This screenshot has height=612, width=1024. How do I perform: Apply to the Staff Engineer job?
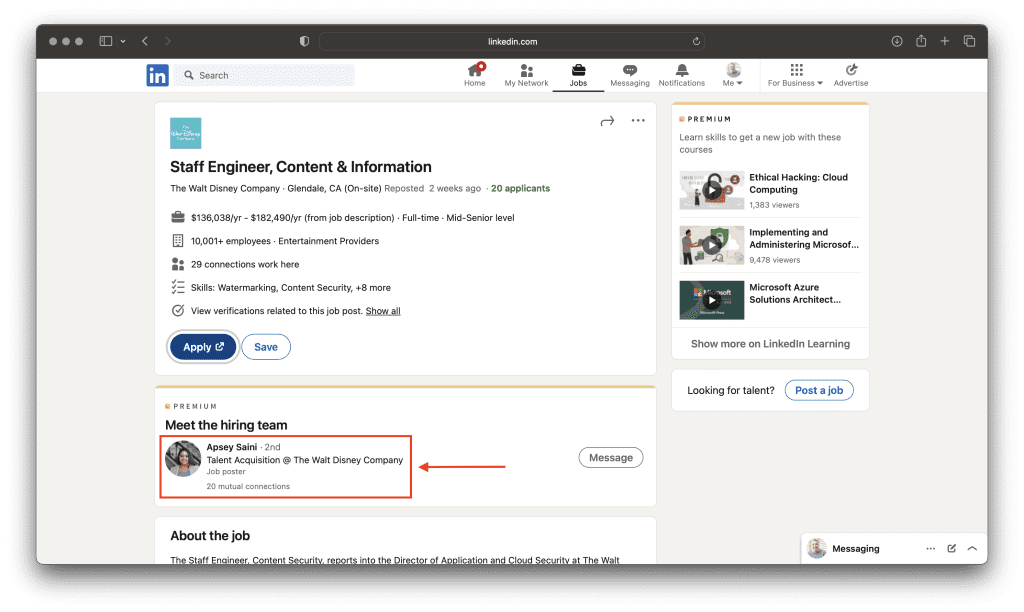[x=203, y=347]
